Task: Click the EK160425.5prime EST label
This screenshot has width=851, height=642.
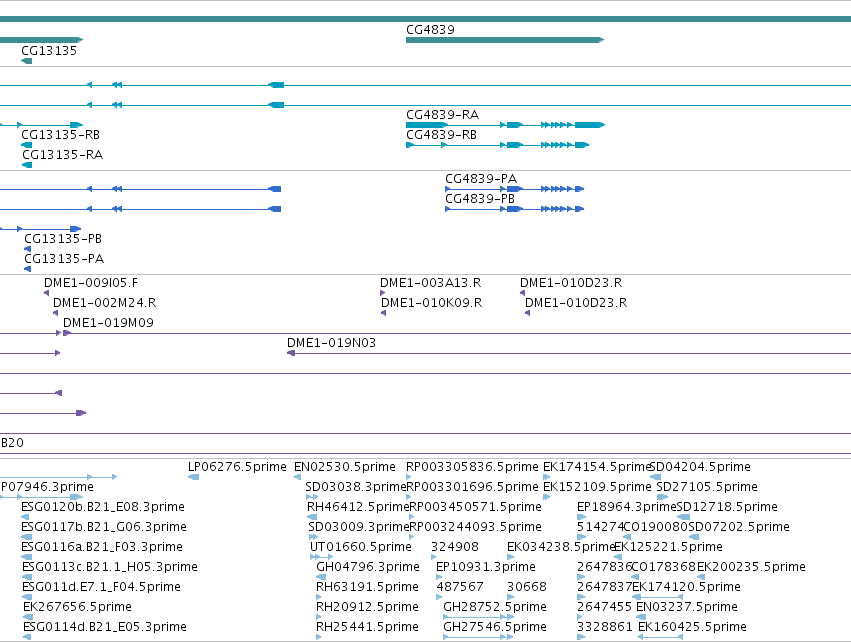Action: 692,627
